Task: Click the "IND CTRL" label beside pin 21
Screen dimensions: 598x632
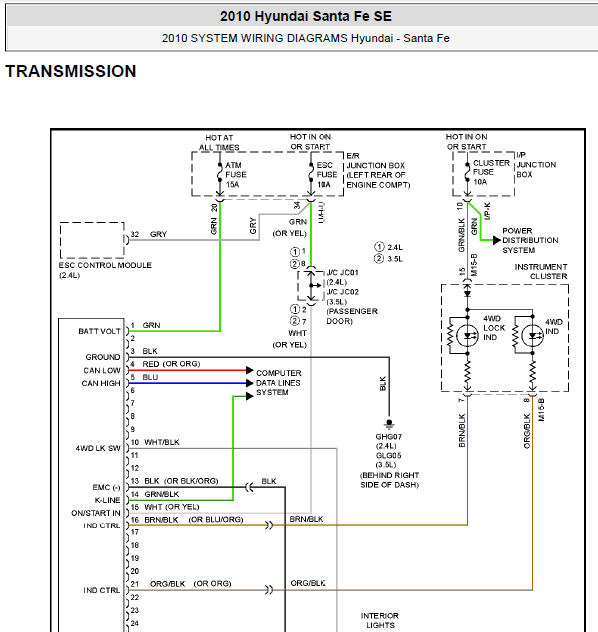Action: [102, 590]
